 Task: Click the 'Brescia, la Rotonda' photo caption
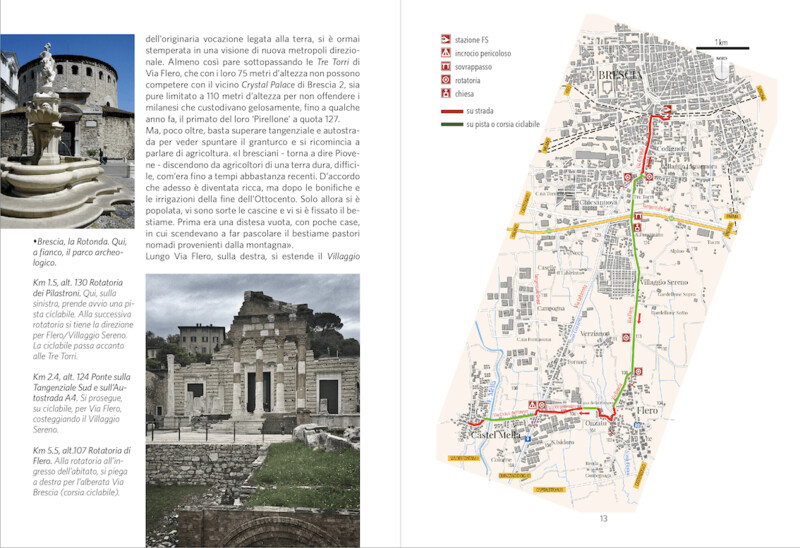coord(79,252)
